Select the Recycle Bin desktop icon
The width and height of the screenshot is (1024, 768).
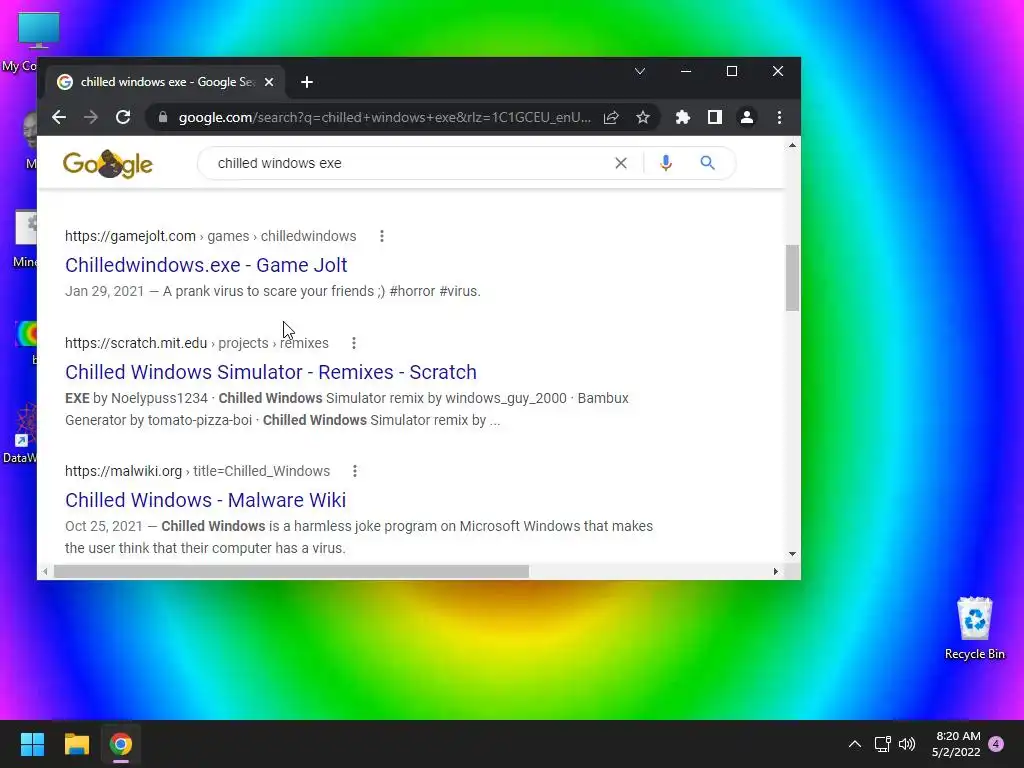coord(974,628)
